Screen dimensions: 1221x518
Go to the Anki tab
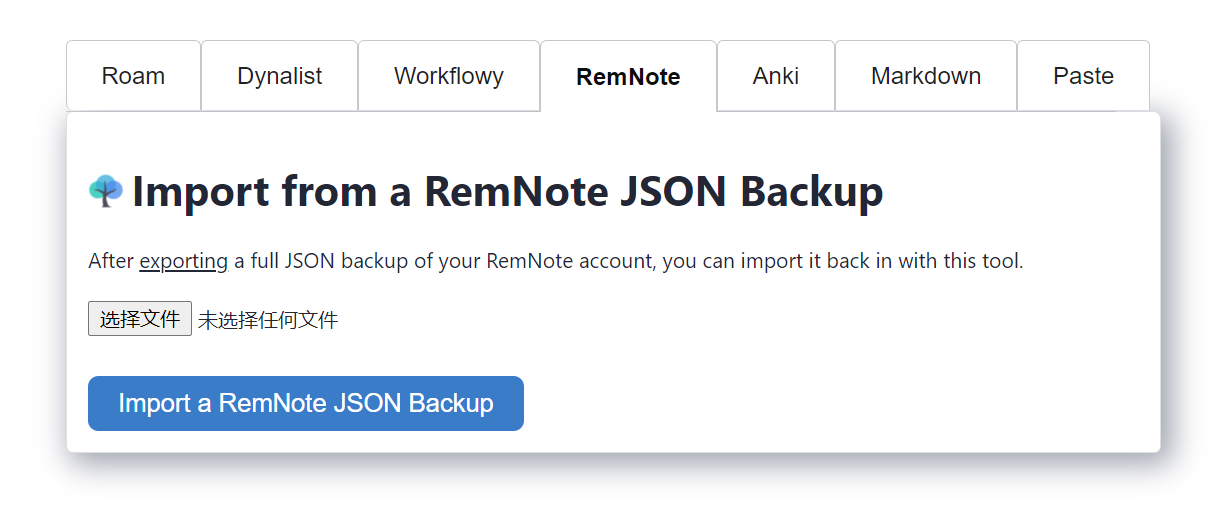point(775,76)
